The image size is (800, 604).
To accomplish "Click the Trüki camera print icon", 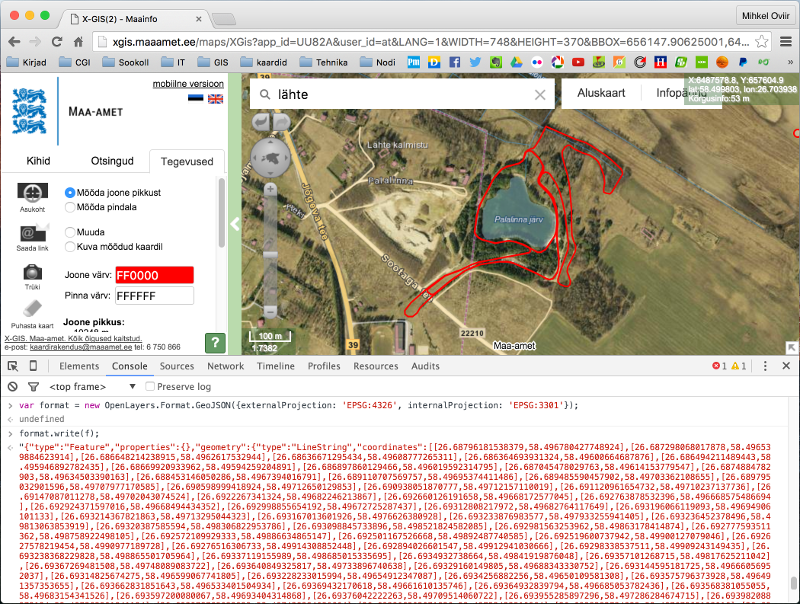I will coord(33,272).
